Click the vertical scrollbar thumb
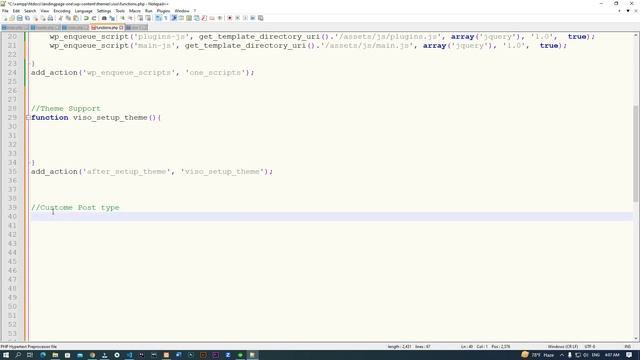 (636, 153)
